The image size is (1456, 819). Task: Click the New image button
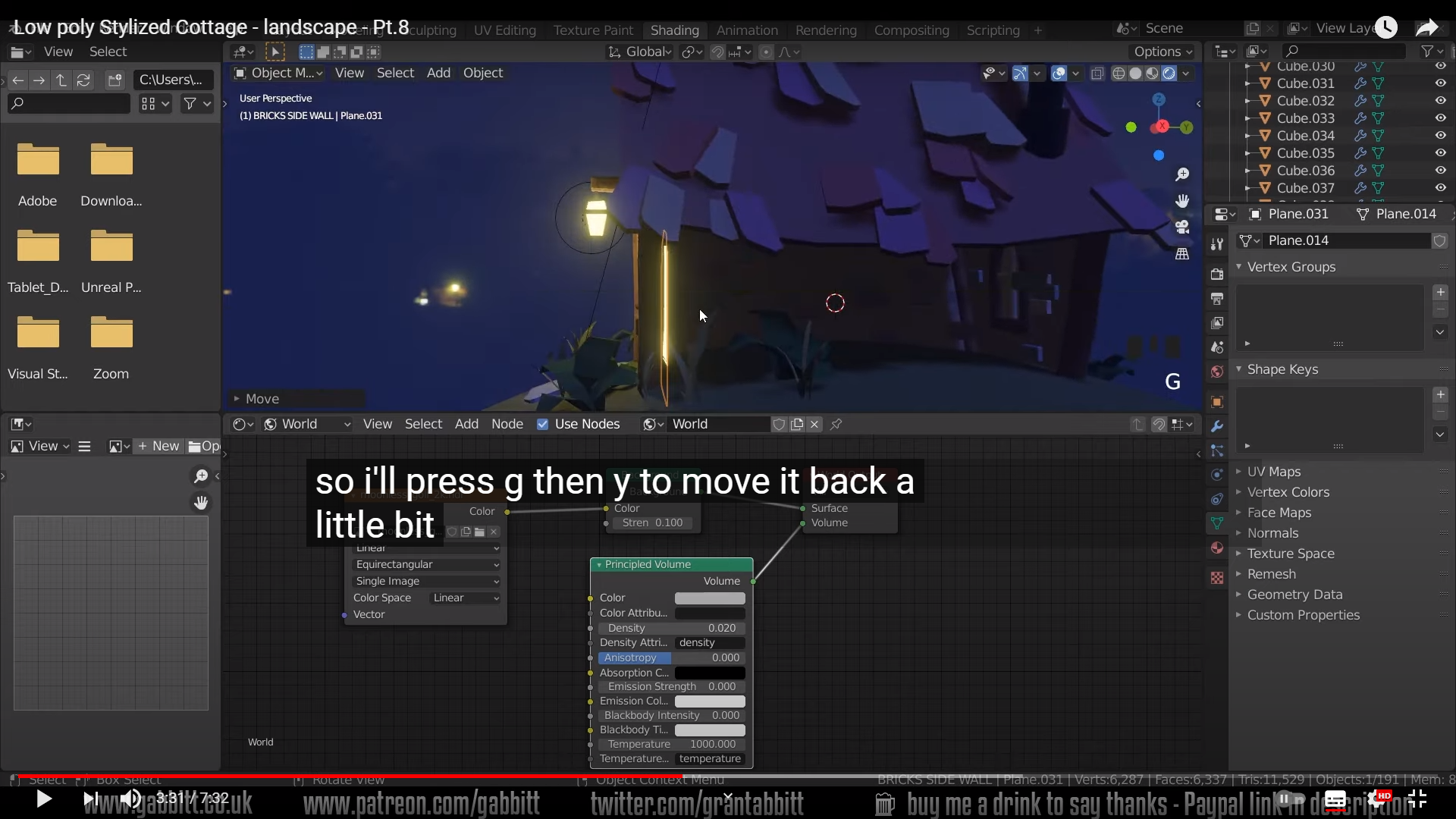(x=159, y=446)
